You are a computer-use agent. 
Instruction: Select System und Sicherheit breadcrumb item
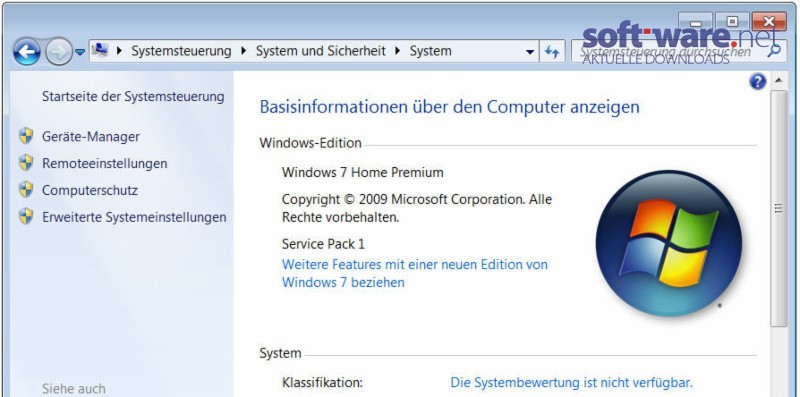(321, 51)
